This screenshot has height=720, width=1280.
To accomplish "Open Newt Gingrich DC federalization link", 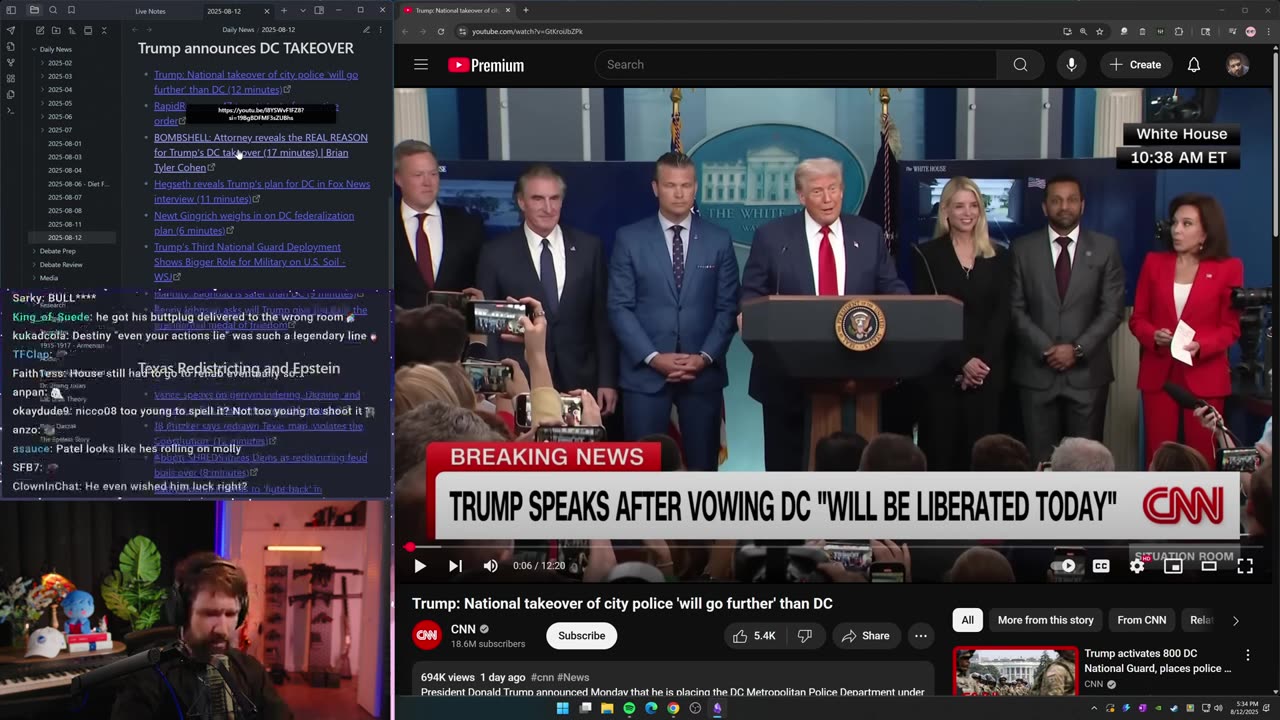I will (254, 223).
